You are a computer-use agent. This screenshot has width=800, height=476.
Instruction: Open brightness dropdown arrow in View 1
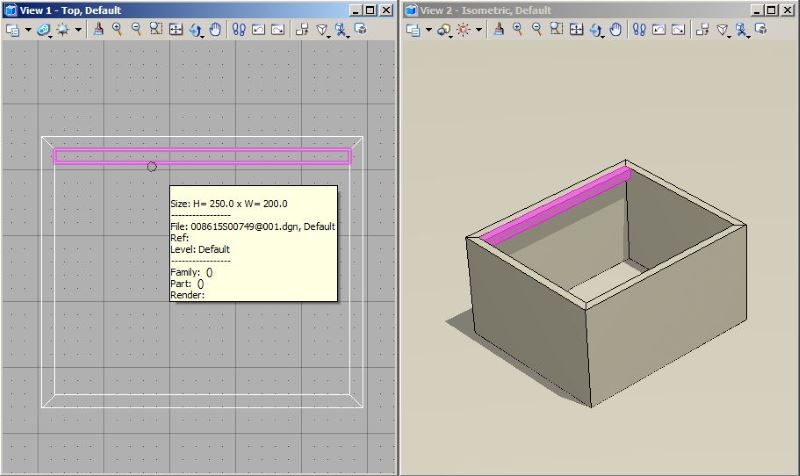[x=78, y=30]
